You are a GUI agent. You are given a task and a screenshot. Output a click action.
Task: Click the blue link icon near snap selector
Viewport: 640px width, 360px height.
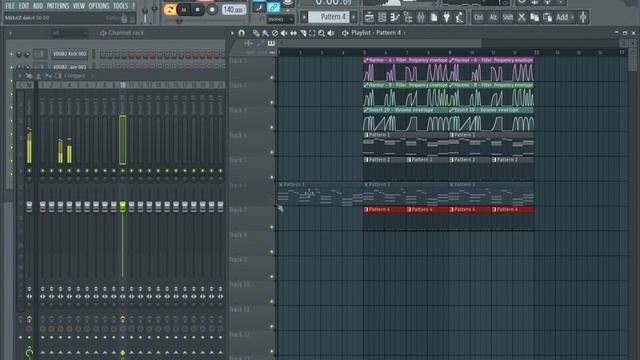pos(273,7)
